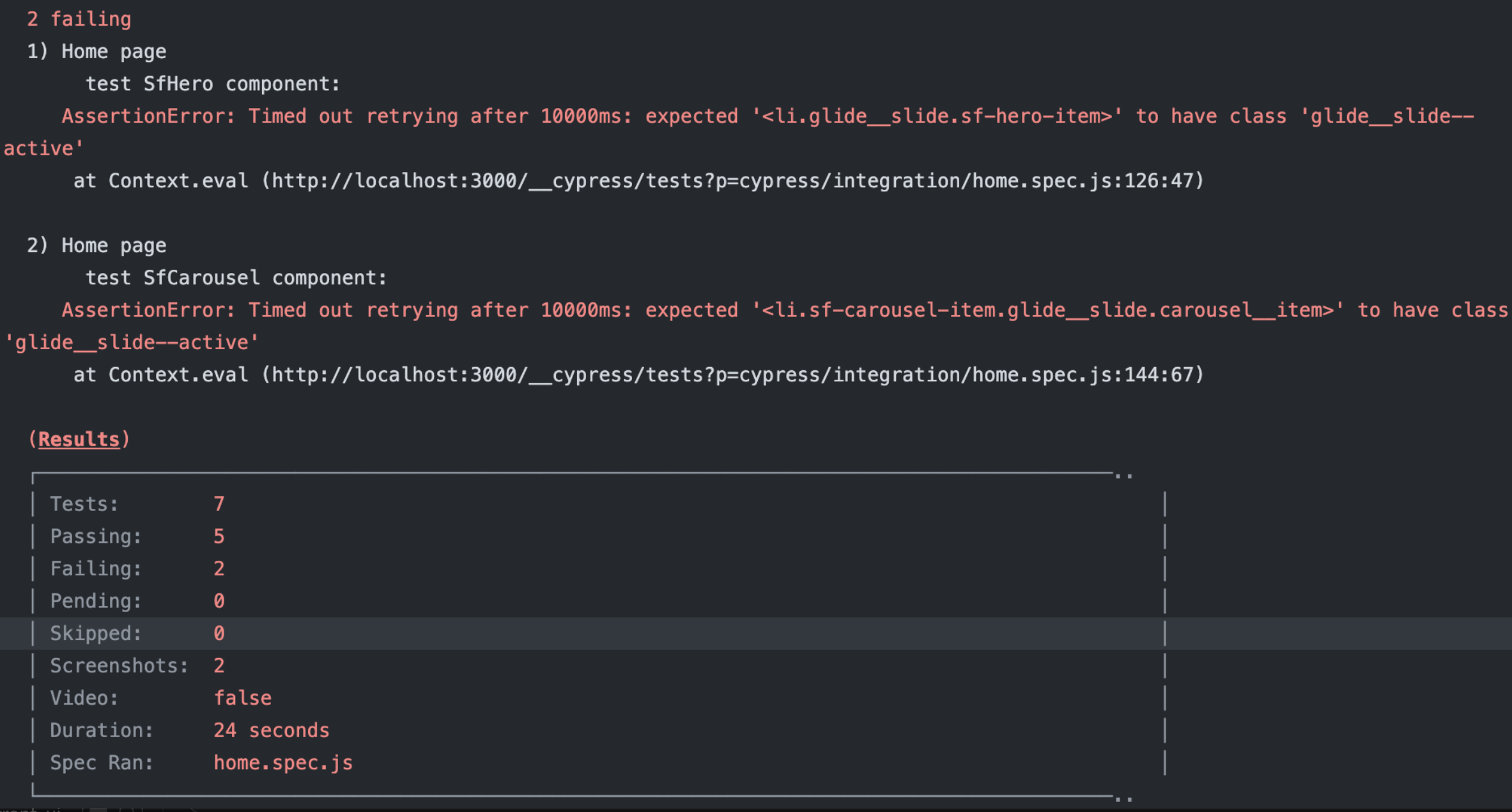Screen dimensions: 1512x812
Task: Click the Passing count value 5
Action: click(x=219, y=536)
